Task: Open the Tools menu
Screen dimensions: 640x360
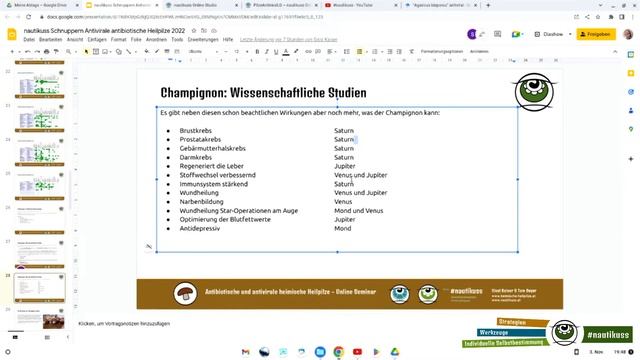Action: (x=177, y=40)
